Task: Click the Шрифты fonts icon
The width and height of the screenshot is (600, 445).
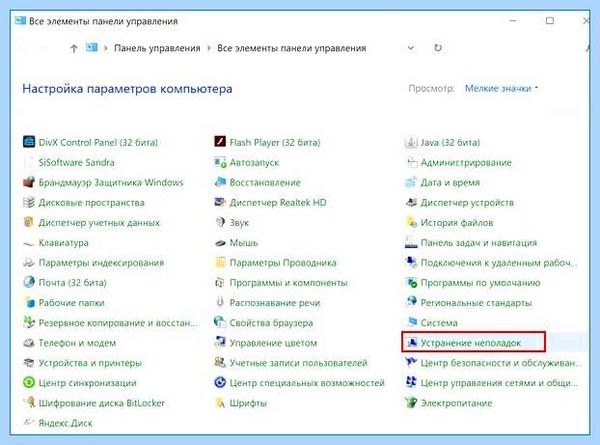Action: click(x=220, y=403)
